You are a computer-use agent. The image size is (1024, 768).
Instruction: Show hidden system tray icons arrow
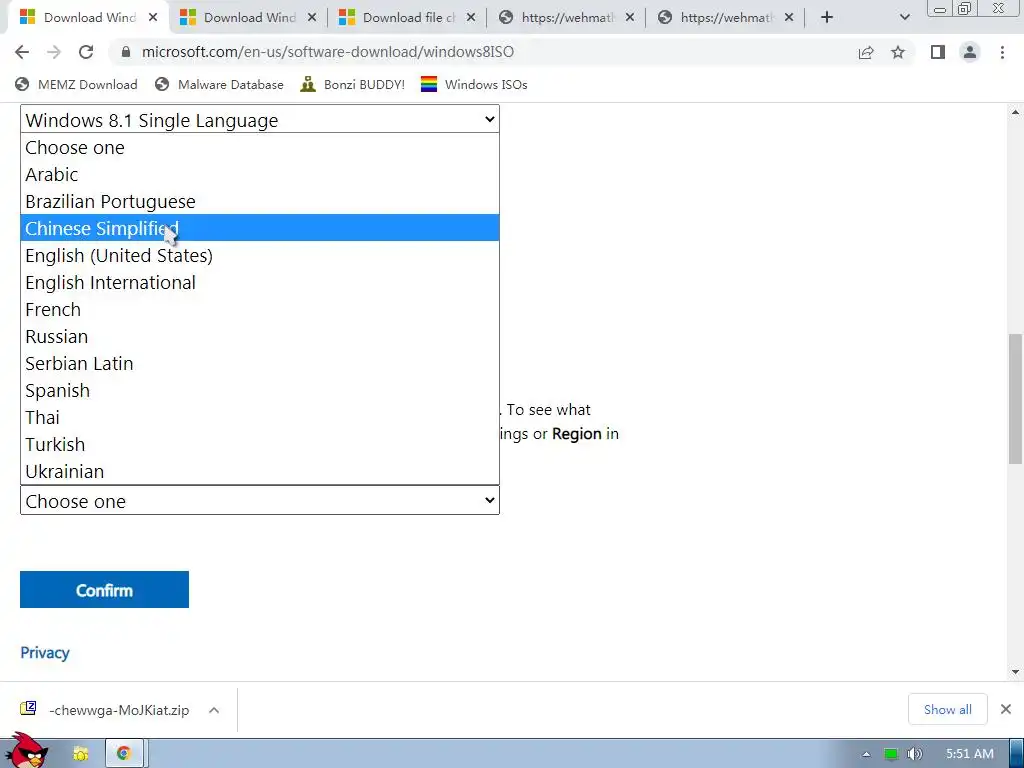(x=866, y=754)
